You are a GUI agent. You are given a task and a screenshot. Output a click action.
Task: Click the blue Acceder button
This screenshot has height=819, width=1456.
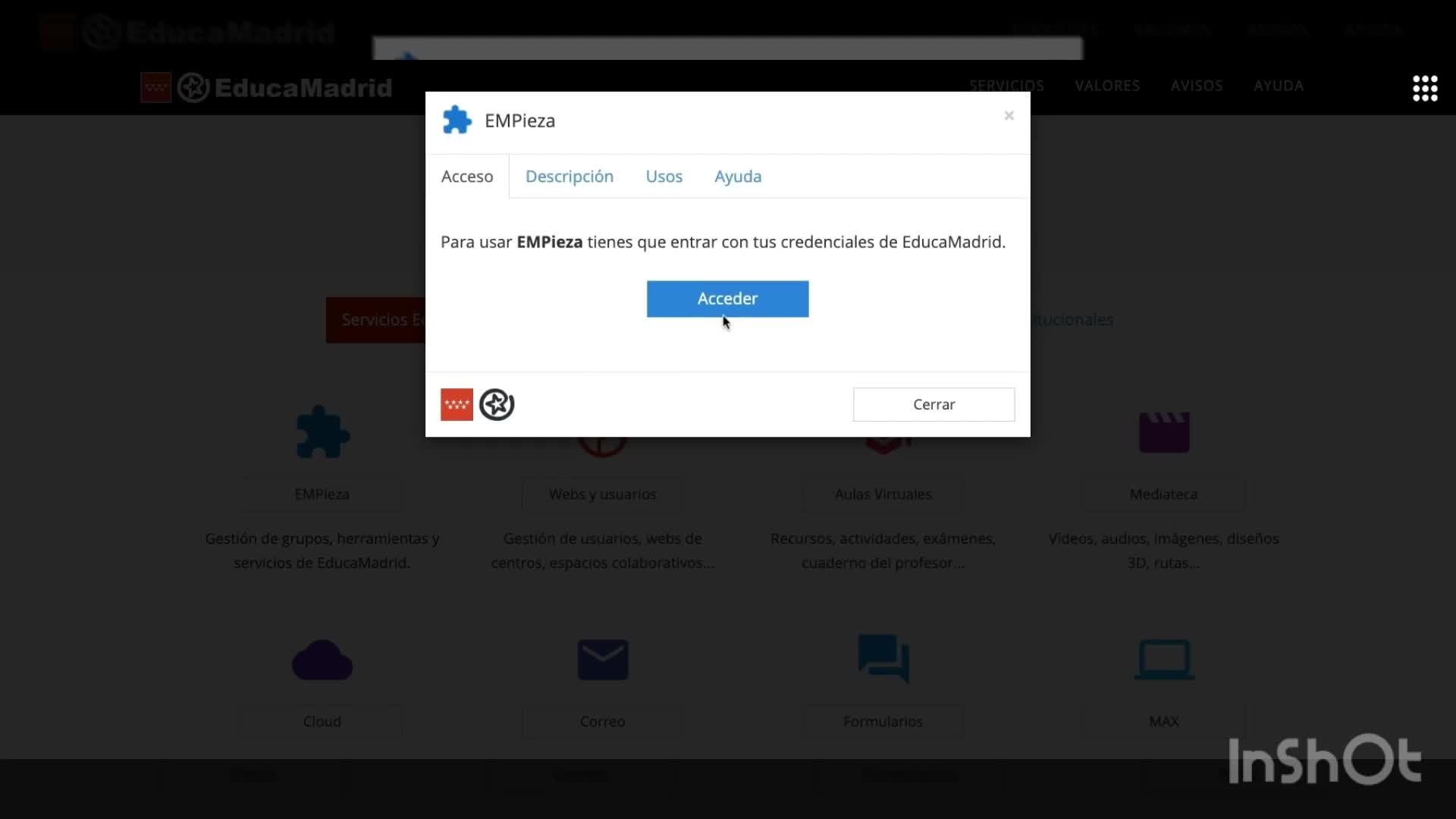727,299
